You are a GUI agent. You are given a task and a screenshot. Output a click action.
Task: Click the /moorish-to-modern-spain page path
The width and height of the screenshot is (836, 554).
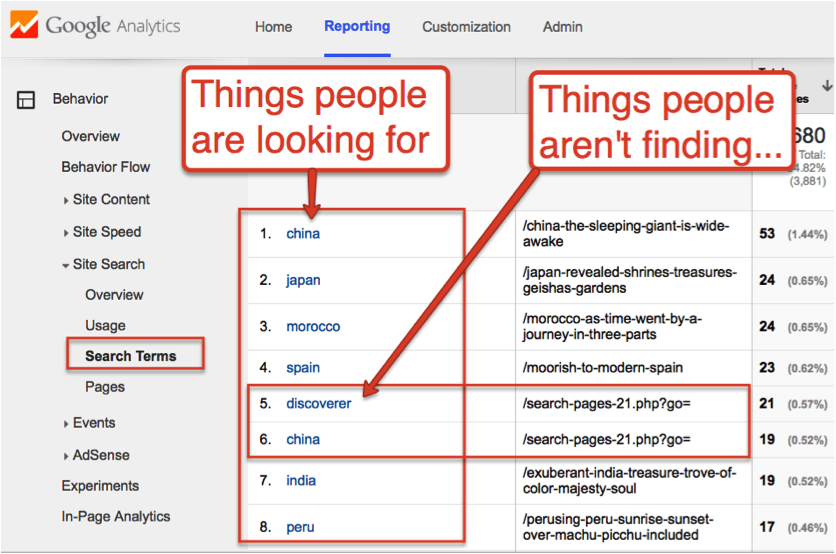click(x=602, y=367)
